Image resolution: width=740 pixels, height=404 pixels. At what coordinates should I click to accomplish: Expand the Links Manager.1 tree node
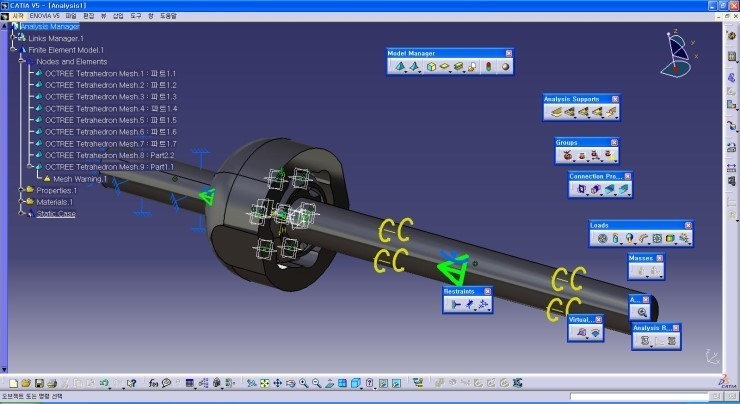tap(14, 37)
